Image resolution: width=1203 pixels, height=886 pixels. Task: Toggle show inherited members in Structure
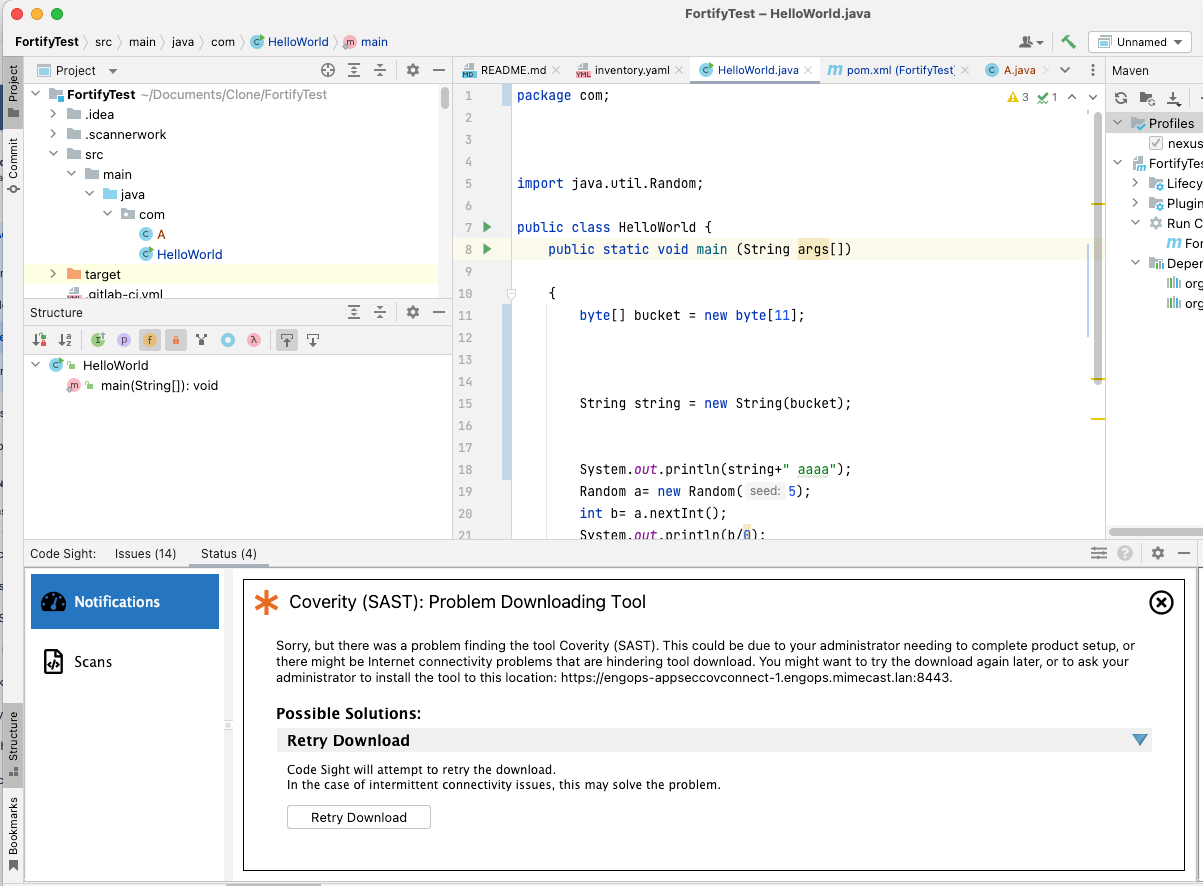coord(98,340)
